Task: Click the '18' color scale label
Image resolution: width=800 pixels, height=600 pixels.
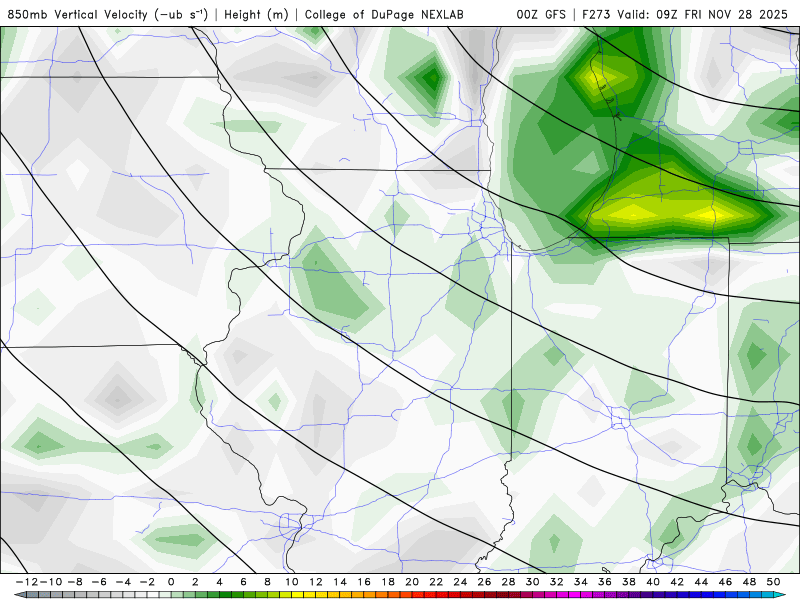Action: [x=388, y=582]
